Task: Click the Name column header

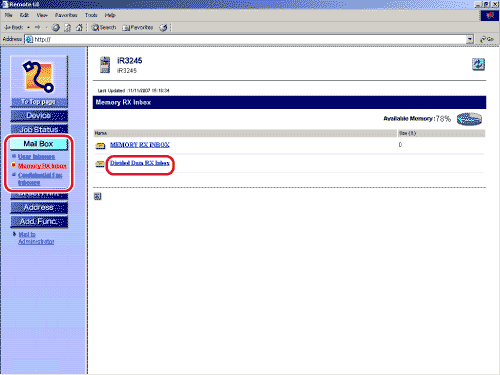Action: [245, 133]
